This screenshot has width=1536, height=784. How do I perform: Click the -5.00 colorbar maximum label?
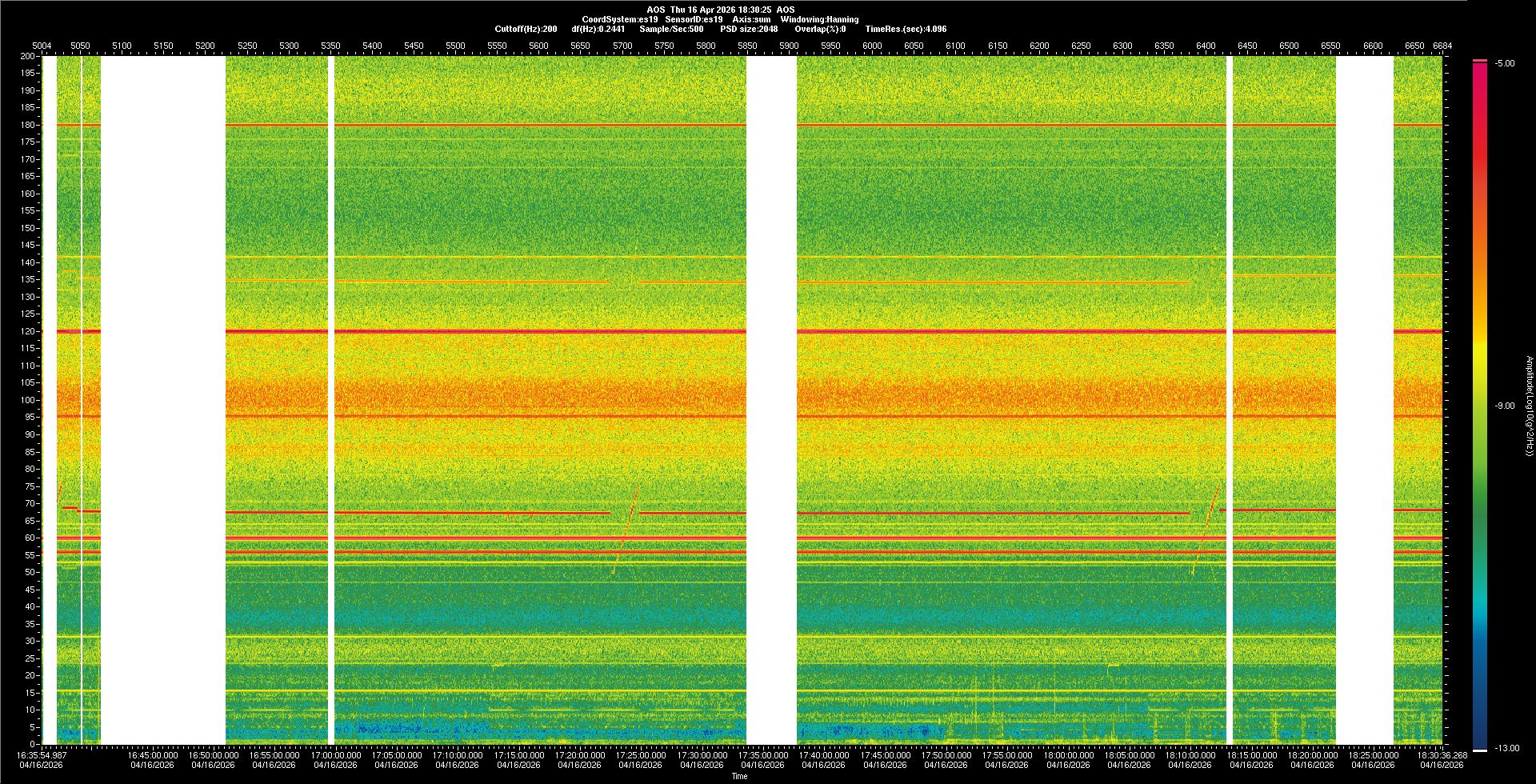click(x=1505, y=63)
